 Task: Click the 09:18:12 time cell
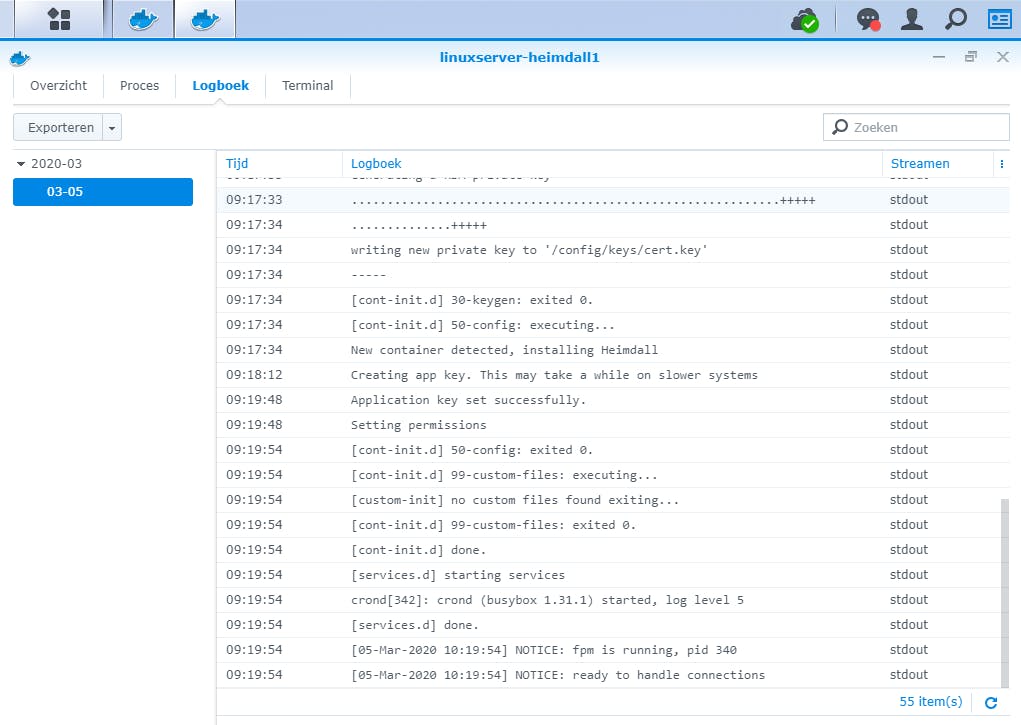[254, 375]
